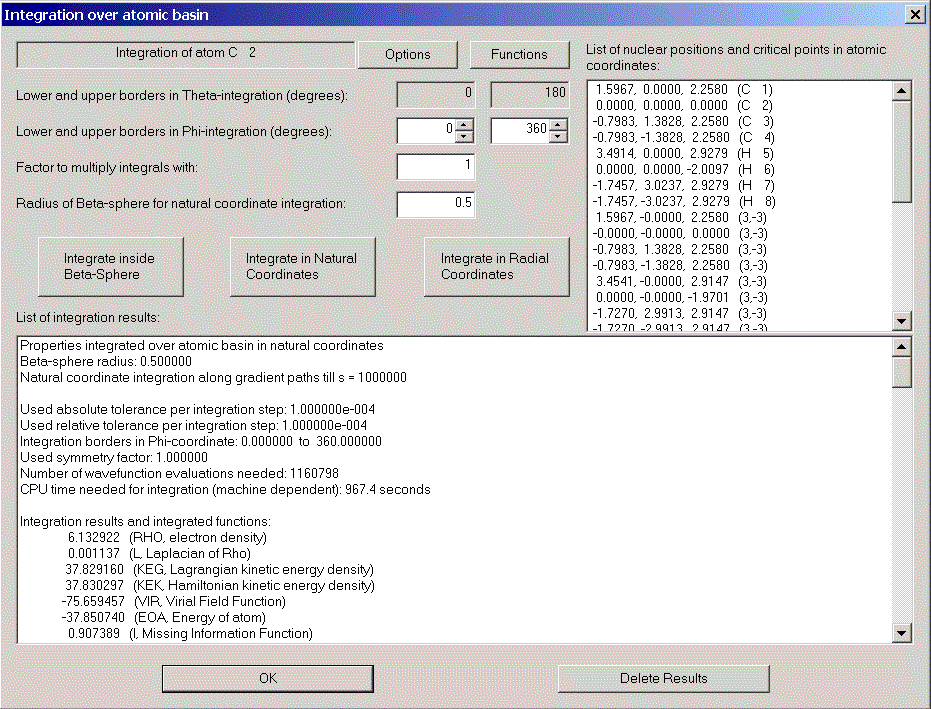Edit the Beta-sphere radius field
The height and width of the screenshot is (709, 931).
[436, 204]
